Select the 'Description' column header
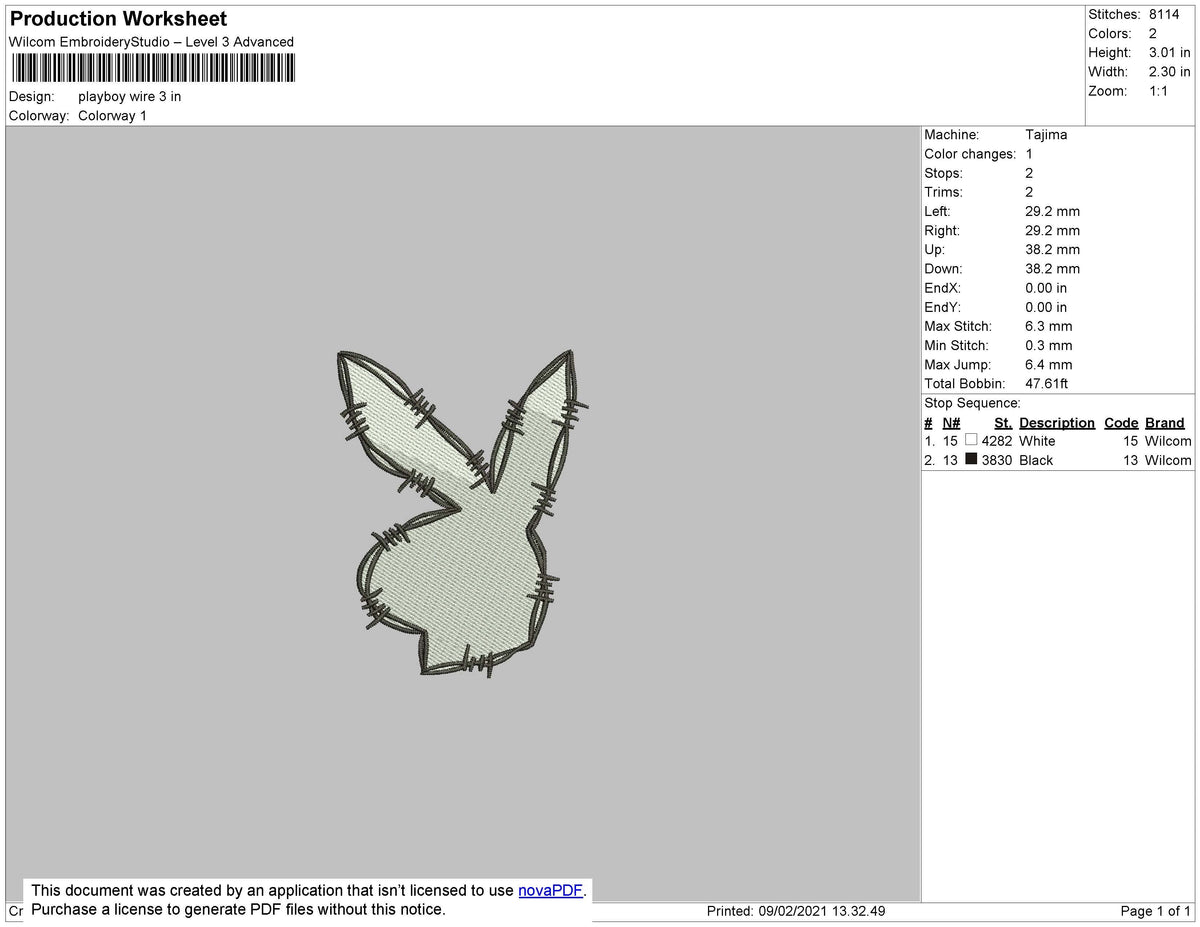1200x927 pixels. coord(1057,423)
